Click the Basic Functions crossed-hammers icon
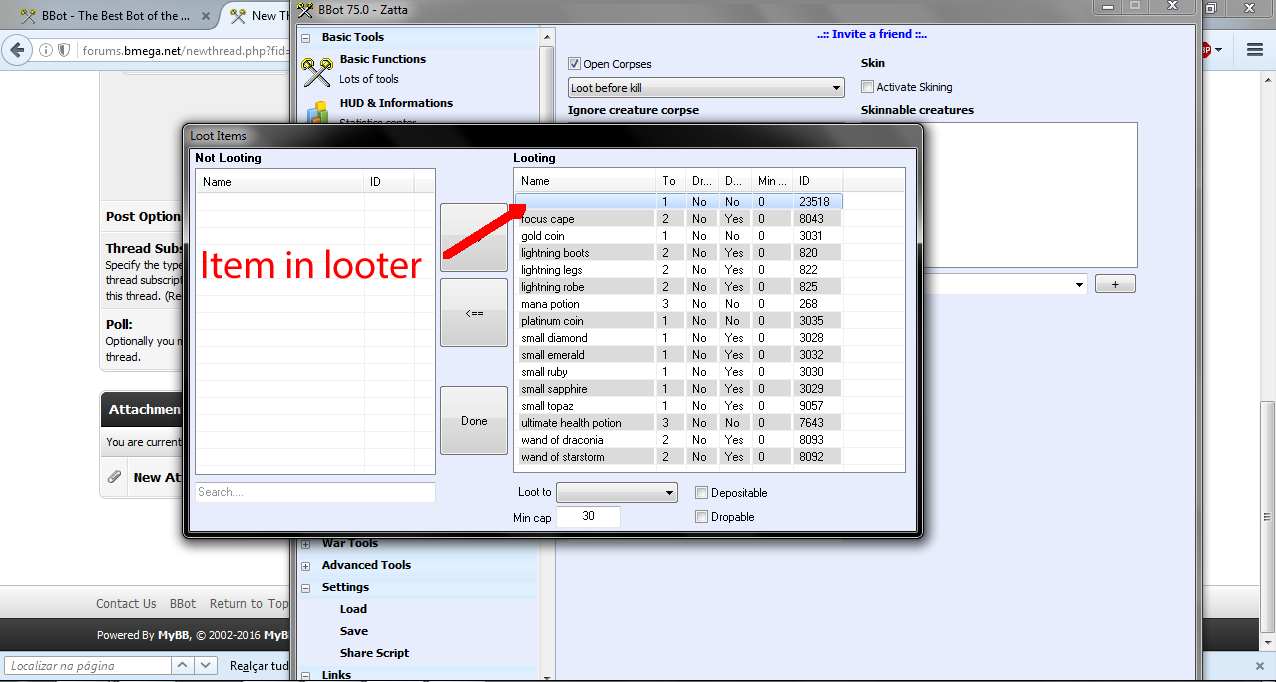 pyautogui.click(x=317, y=70)
